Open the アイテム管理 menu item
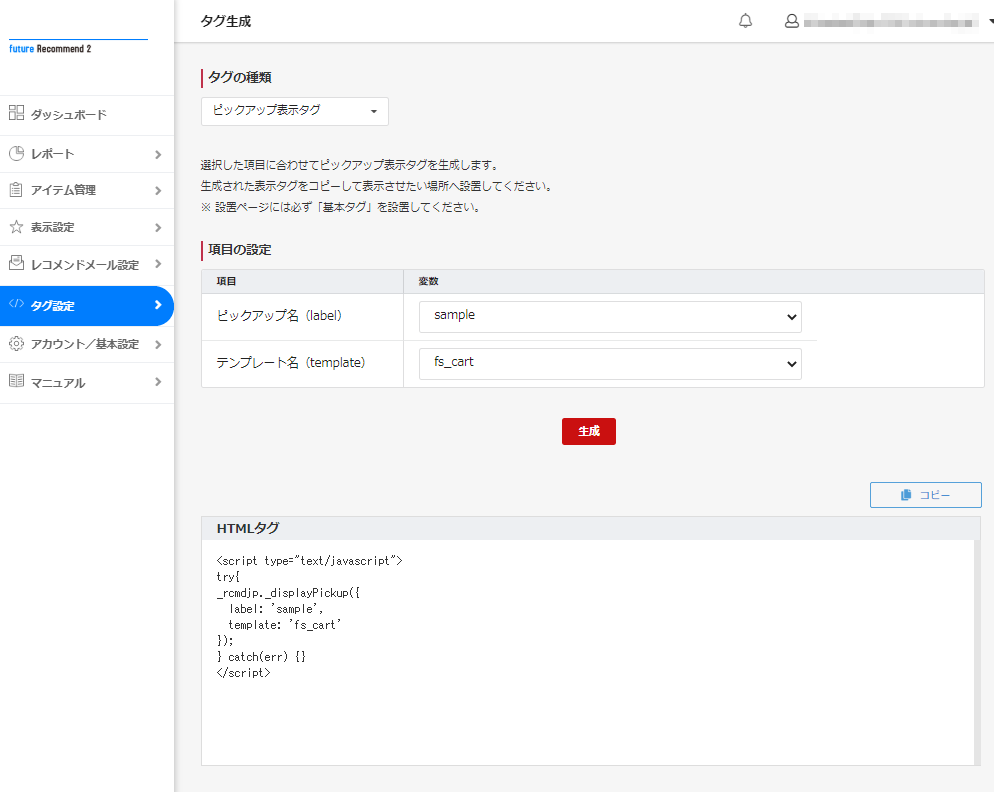 point(87,190)
